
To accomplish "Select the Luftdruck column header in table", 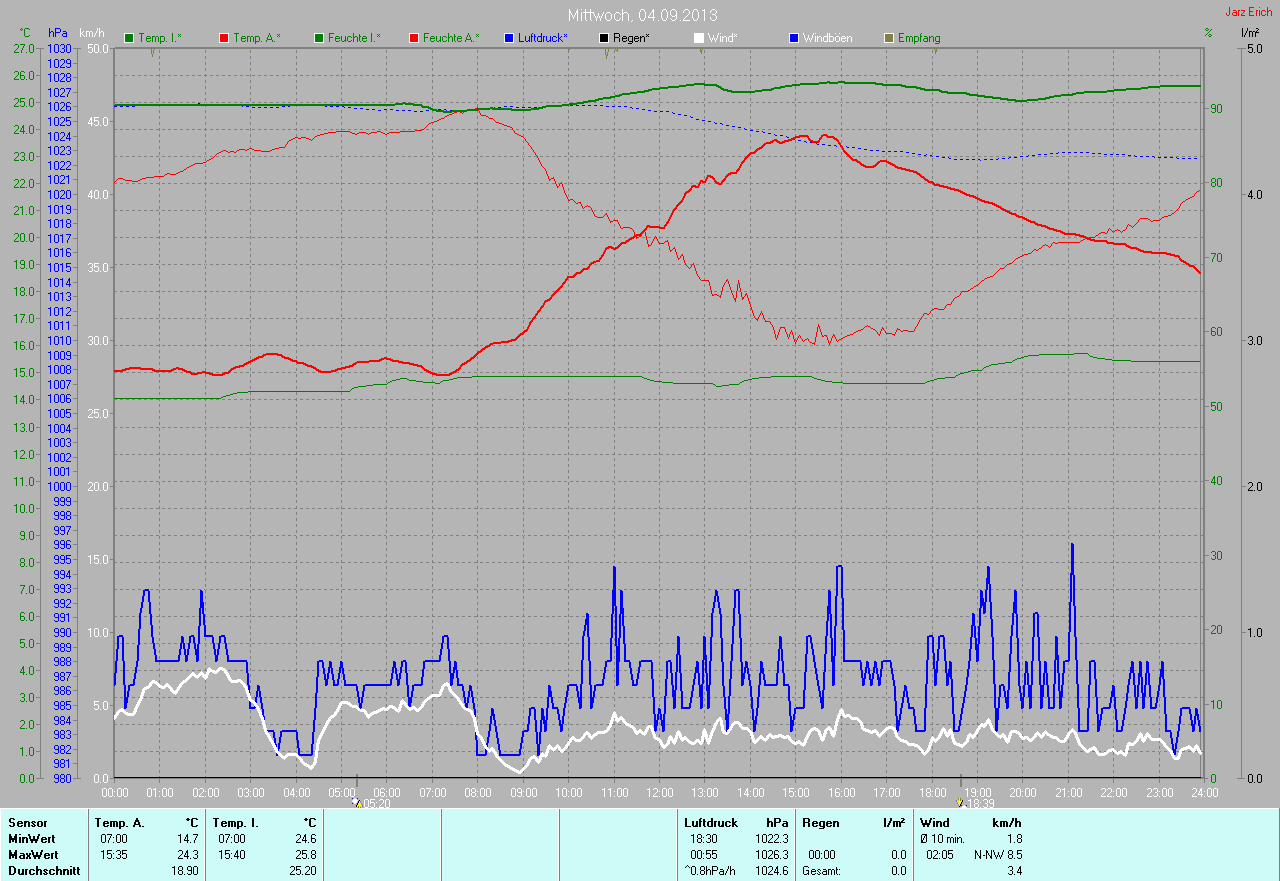I will pos(711,823).
